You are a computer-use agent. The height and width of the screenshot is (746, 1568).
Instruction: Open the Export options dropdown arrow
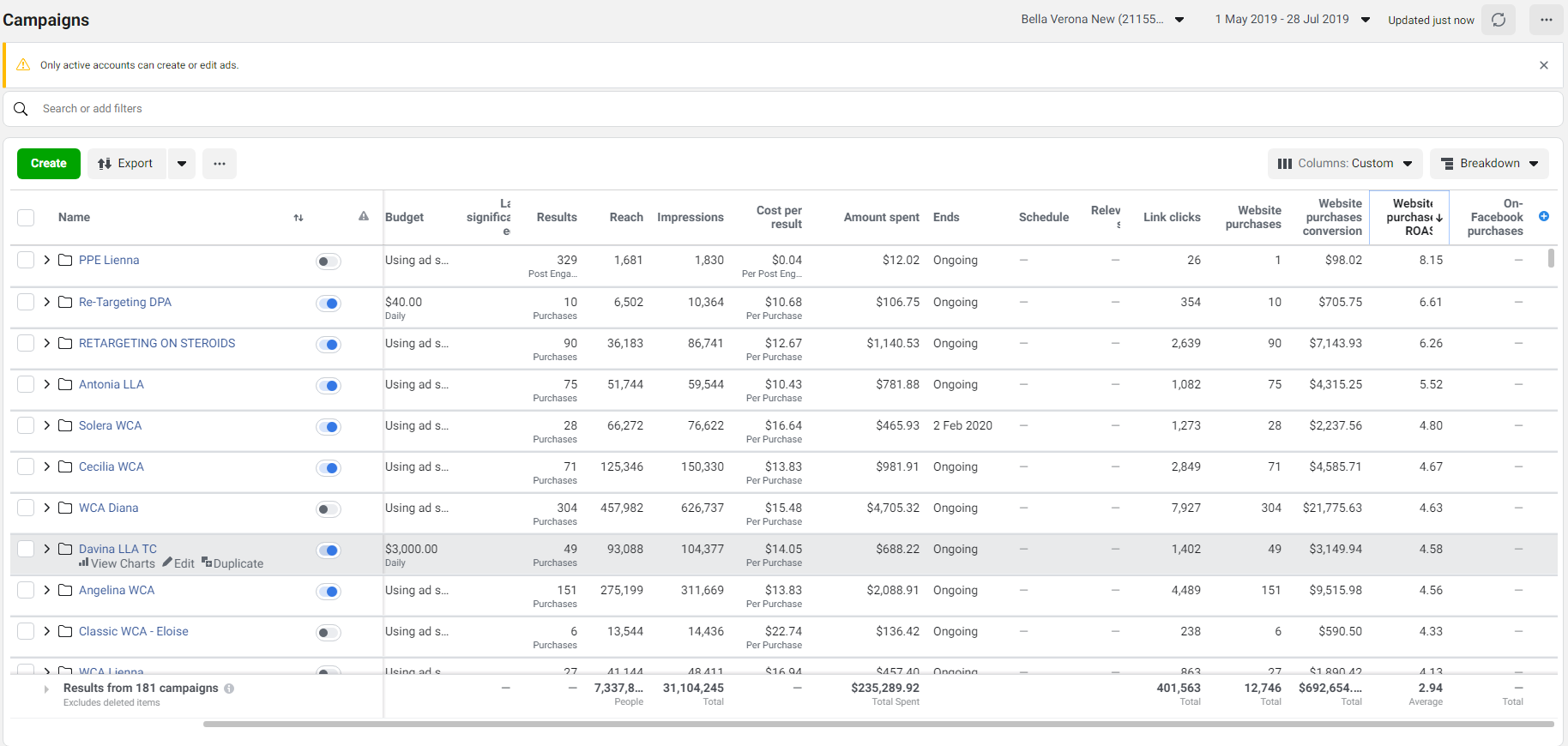click(182, 164)
